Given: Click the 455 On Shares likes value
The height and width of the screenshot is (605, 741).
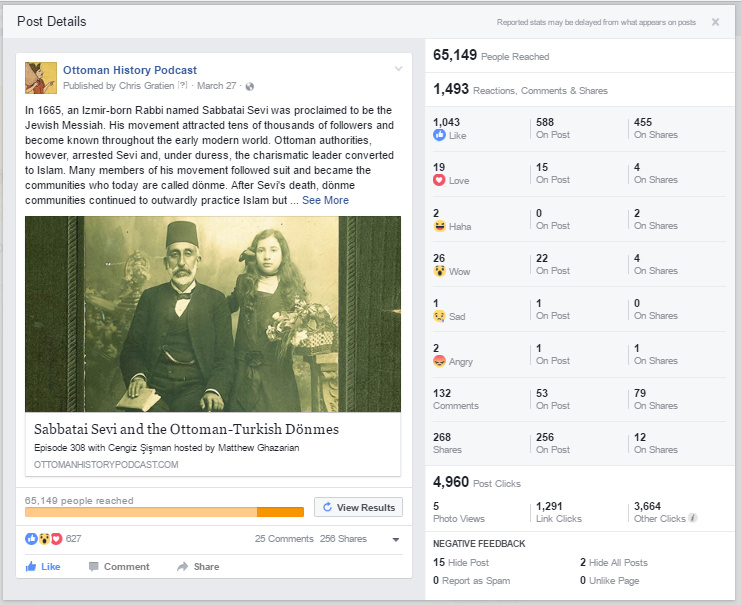Looking at the screenshot, I should [656, 128].
